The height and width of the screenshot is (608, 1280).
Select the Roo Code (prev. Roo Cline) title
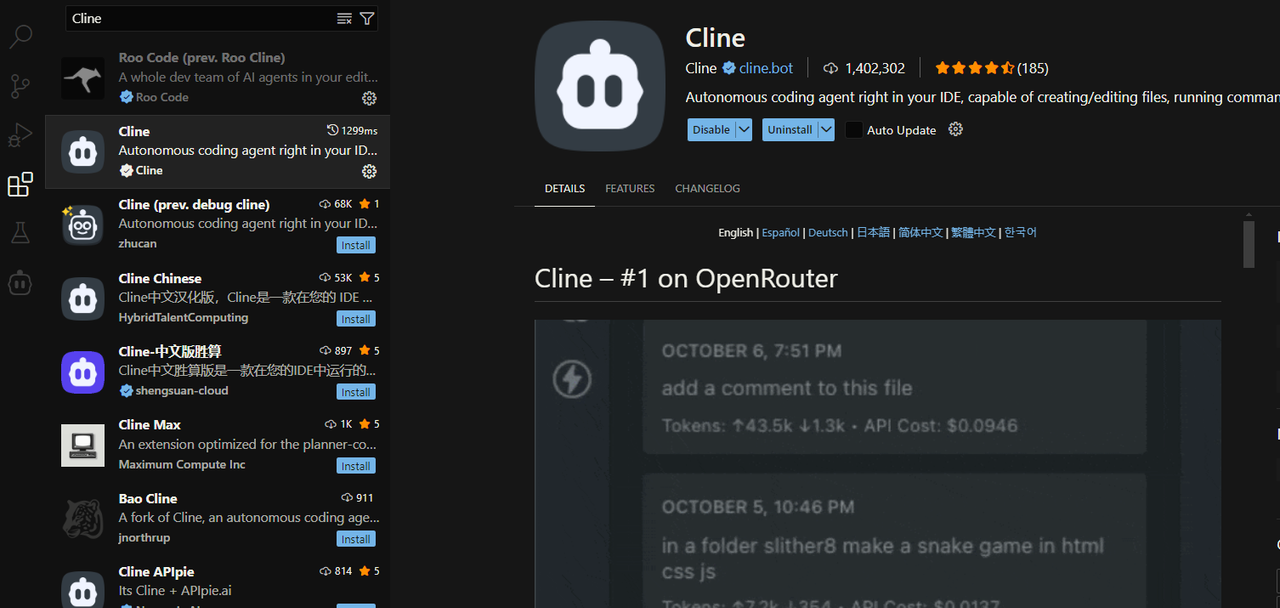pos(202,58)
